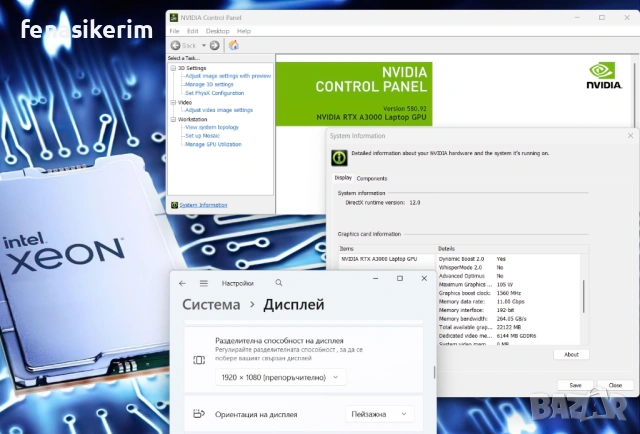This screenshot has width=640, height=434.
Task: Click the Forward arrow in NVIDIA toolbar
Action: coord(214,45)
